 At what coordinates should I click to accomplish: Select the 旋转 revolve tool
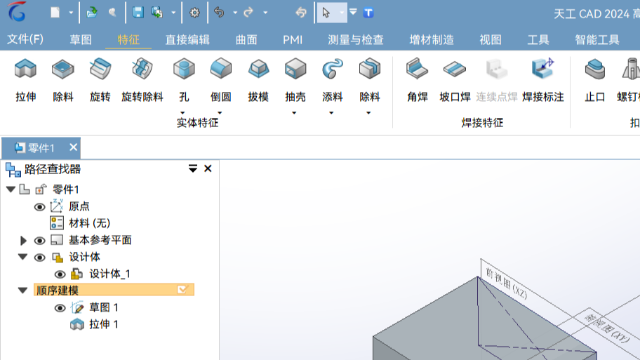point(100,79)
